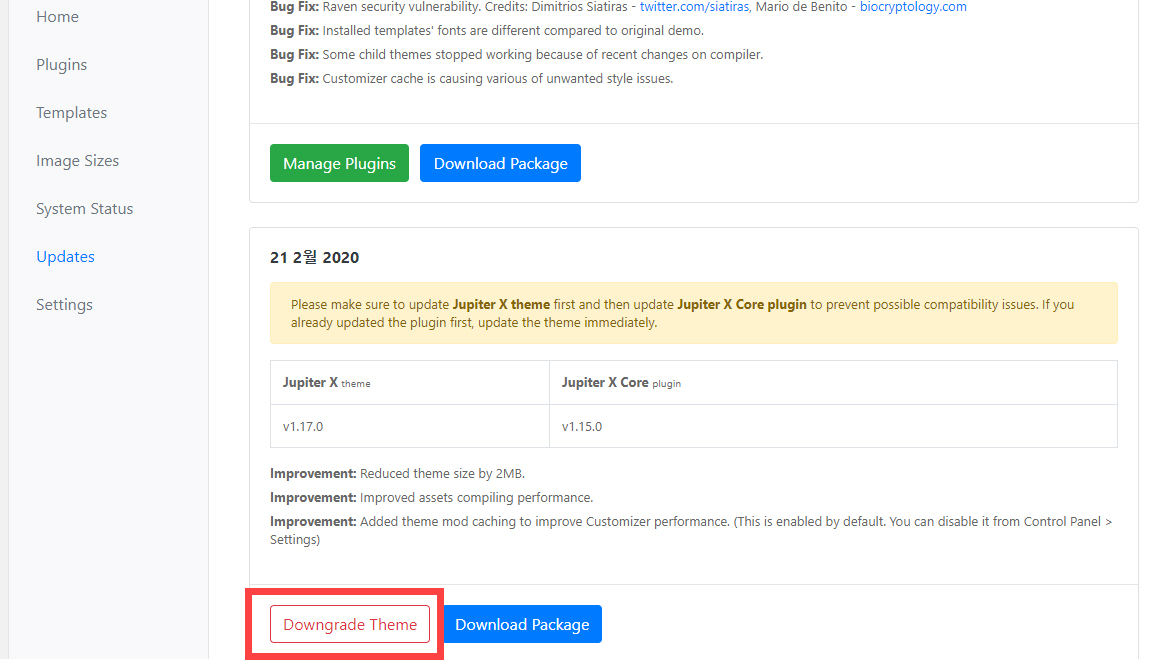
Task: Click the child themes bug fix line
Action: [516, 54]
